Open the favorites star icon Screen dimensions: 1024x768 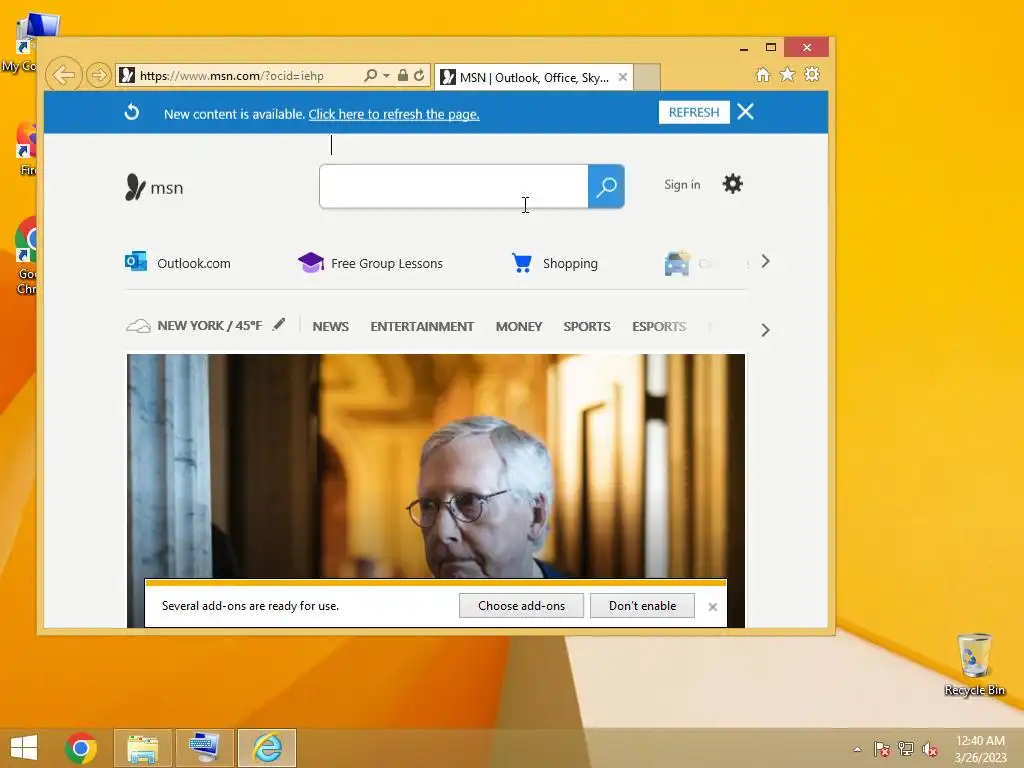click(x=788, y=74)
